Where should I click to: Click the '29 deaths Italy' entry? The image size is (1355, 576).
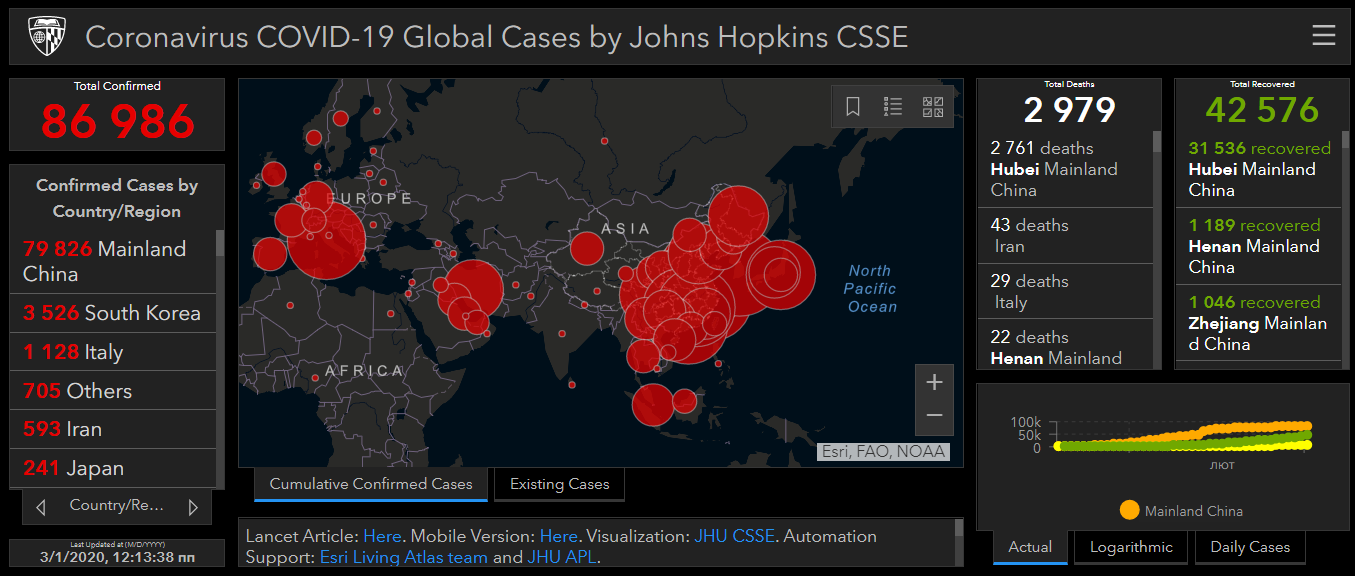pyautogui.click(x=1065, y=292)
